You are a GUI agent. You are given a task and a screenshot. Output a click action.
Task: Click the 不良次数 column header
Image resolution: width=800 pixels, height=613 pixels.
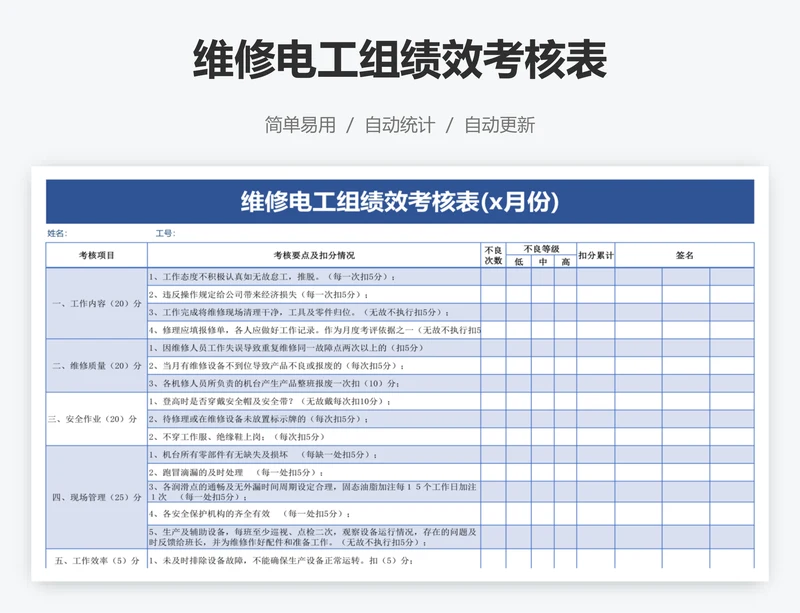pos(493,255)
